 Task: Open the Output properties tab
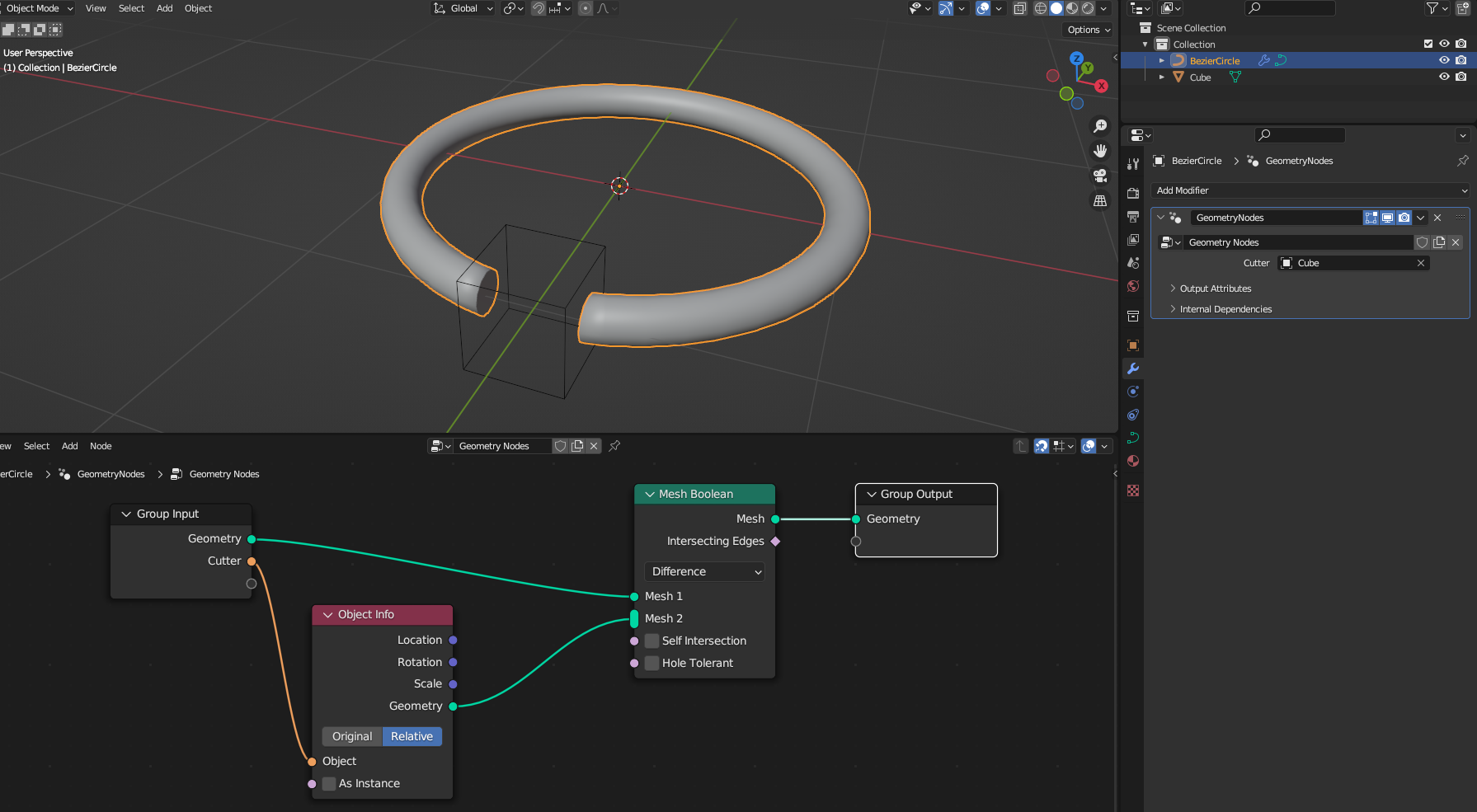point(1133,216)
